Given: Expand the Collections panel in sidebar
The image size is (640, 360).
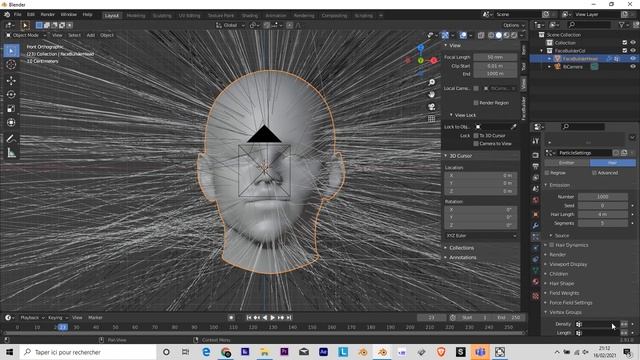Looking at the screenshot, I should pos(461,248).
